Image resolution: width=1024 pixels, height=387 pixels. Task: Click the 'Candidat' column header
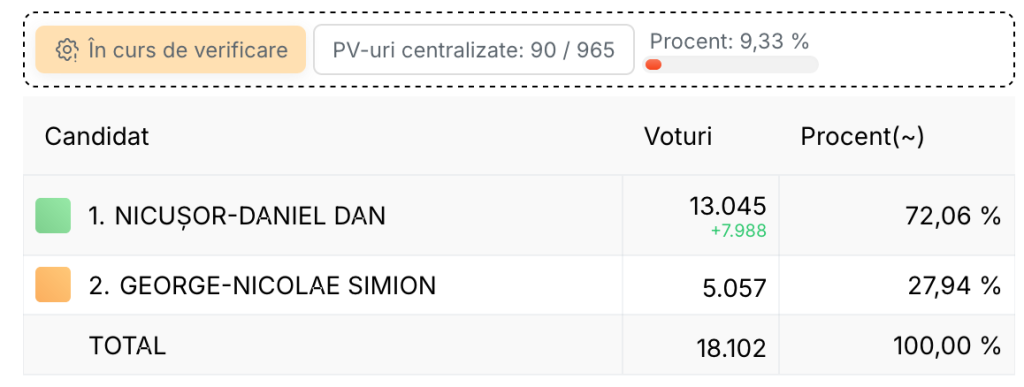point(97,136)
